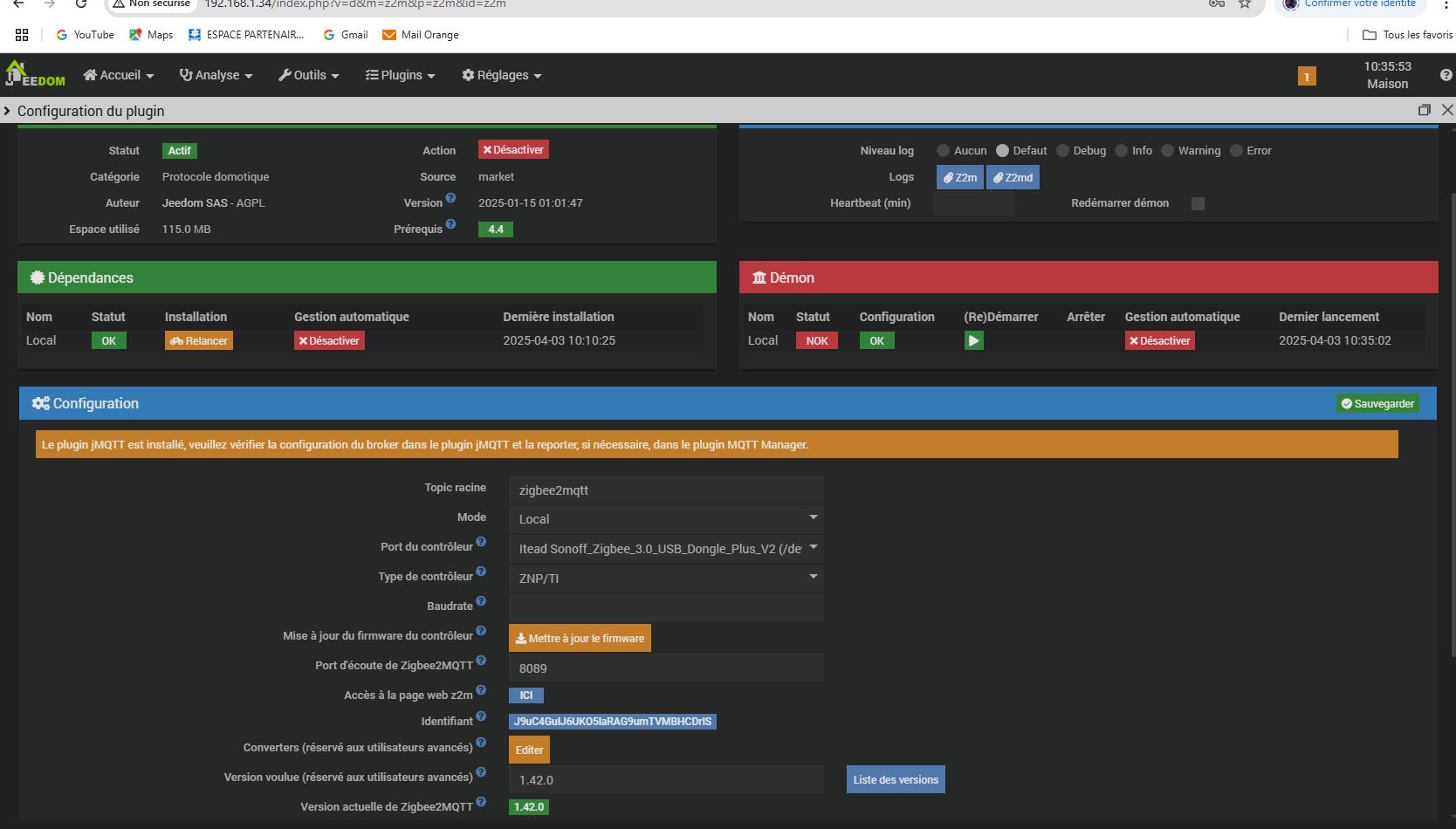Click Mettre à jour le firmware button
1456x829 pixels.
(580, 639)
